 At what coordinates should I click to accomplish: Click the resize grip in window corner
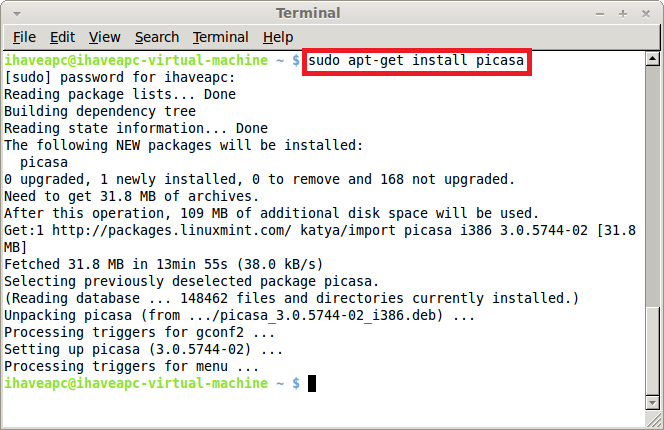click(653, 420)
